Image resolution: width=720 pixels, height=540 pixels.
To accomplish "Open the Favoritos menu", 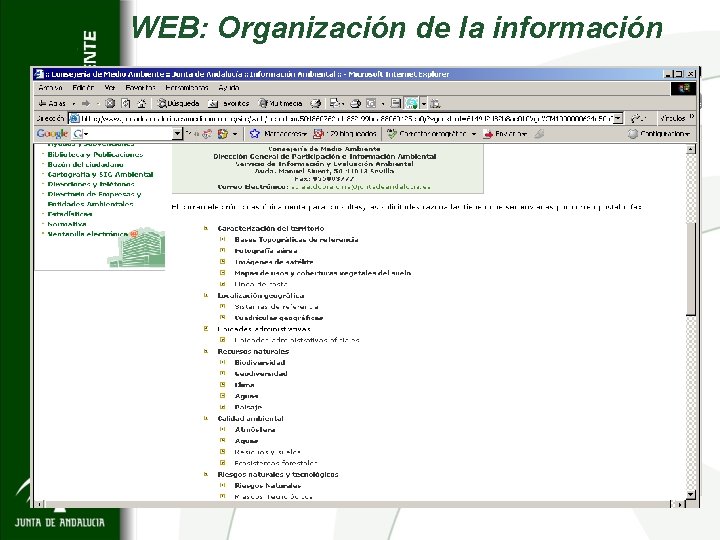I will coord(140,88).
